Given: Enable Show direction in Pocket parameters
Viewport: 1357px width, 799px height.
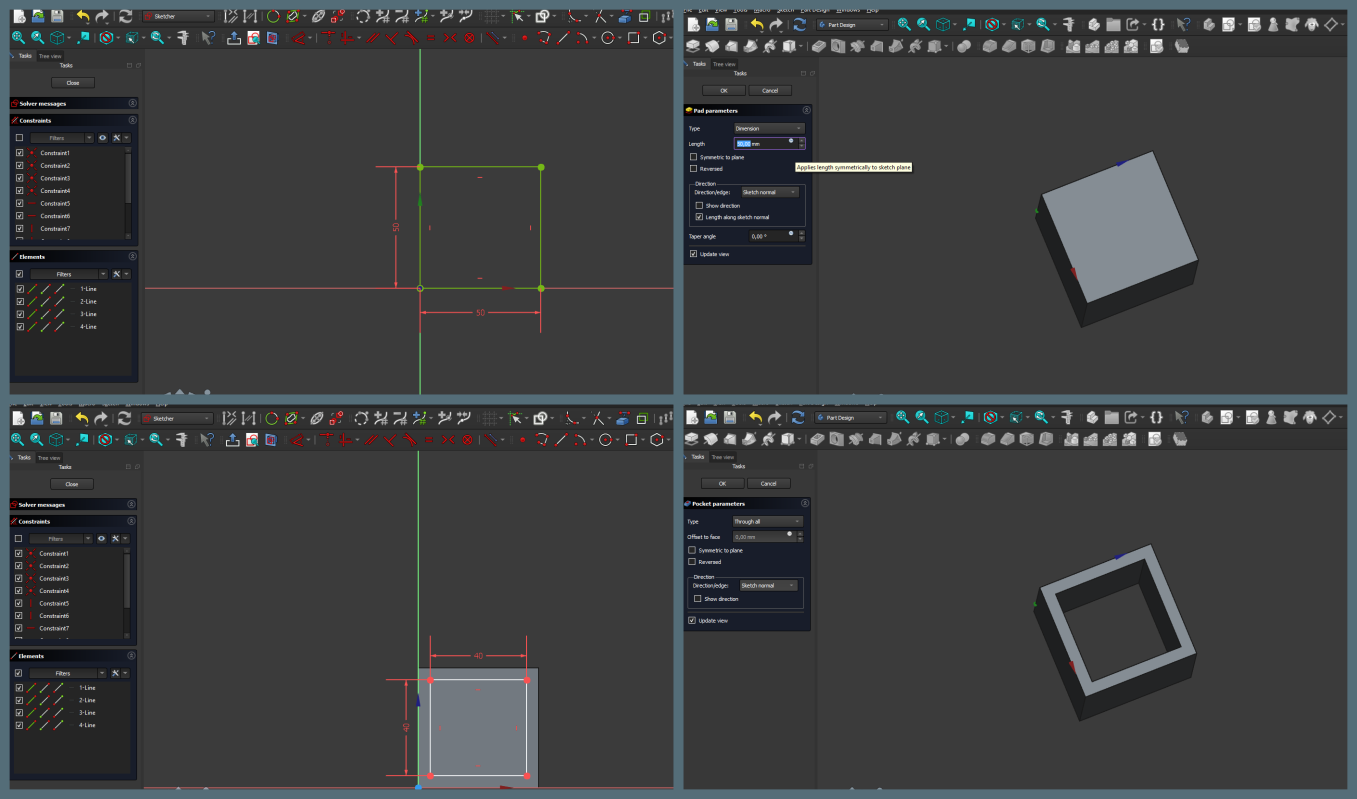Looking at the screenshot, I should (x=697, y=599).
